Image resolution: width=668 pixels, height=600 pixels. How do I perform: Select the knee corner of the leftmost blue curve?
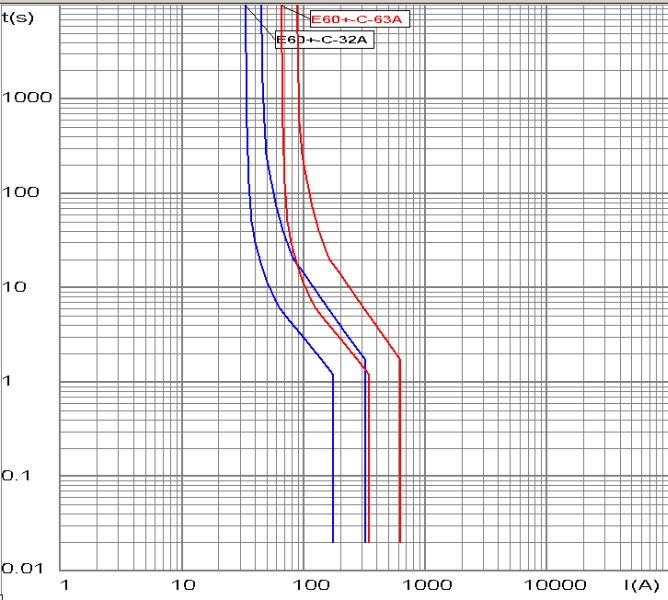333,375
